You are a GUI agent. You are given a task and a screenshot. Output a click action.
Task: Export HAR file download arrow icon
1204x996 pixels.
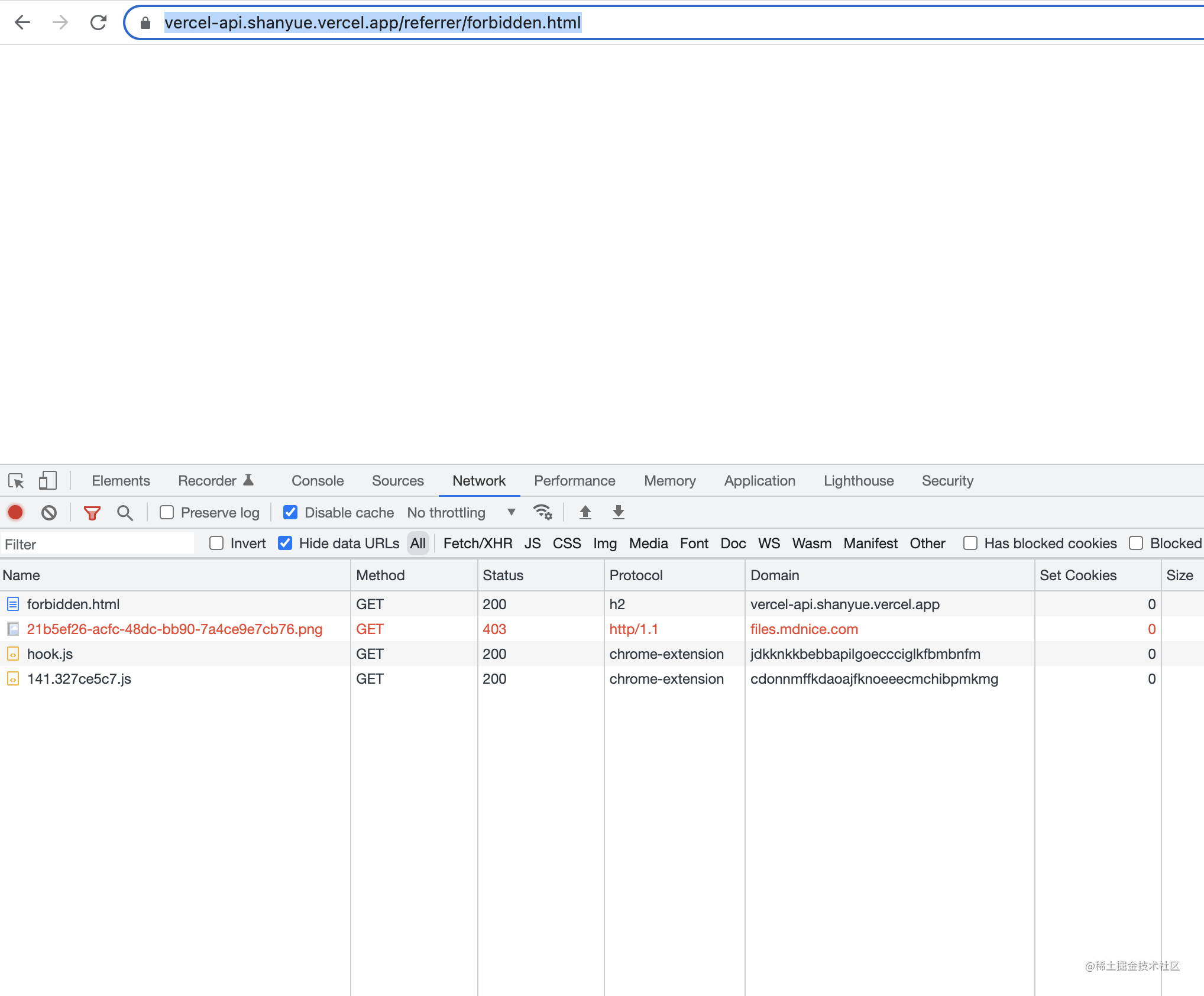pyautogui.click(x=618, y=512)
